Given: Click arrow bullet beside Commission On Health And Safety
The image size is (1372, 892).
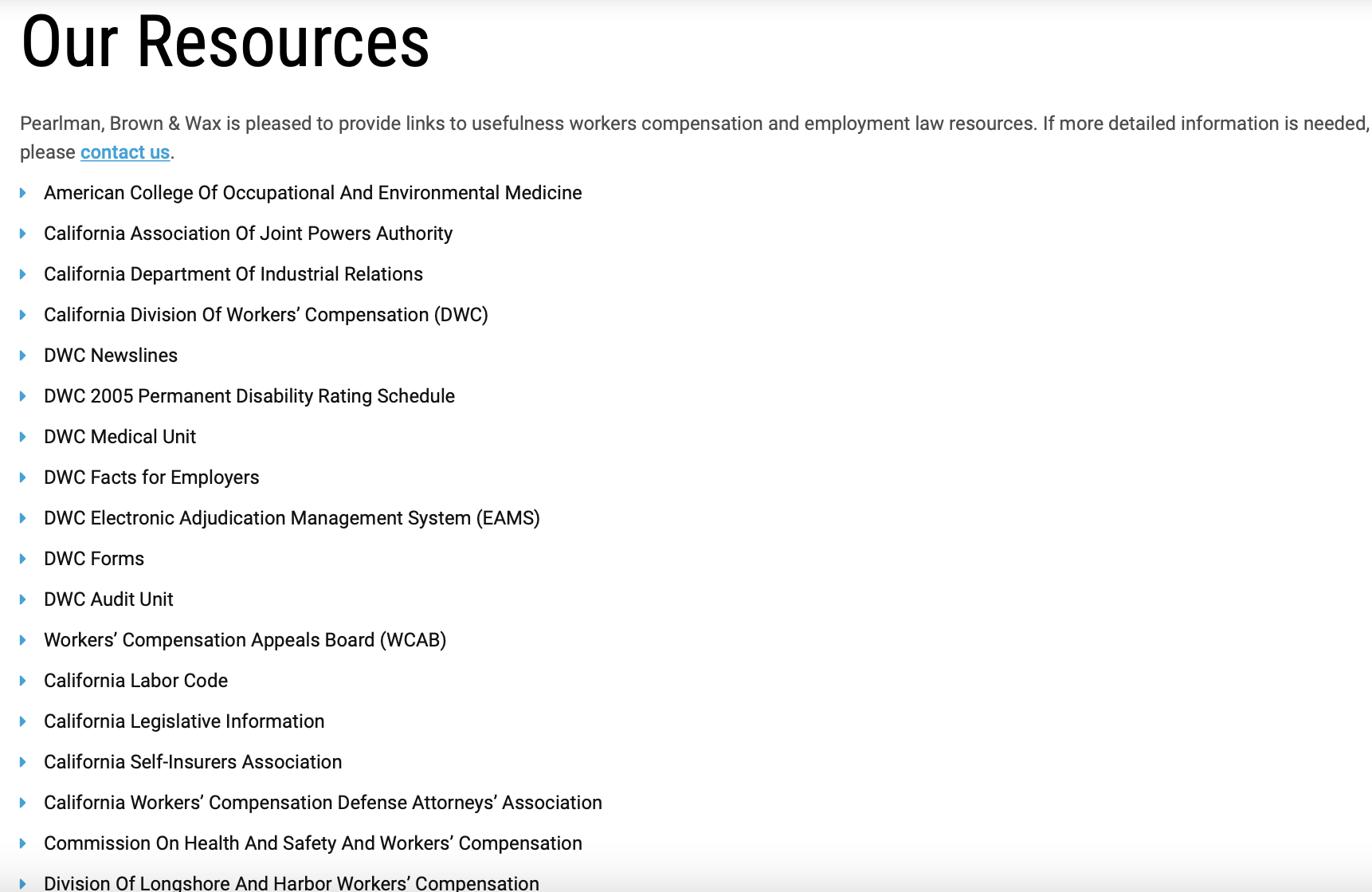Looking at the screenshot, I should click(23, 843).
